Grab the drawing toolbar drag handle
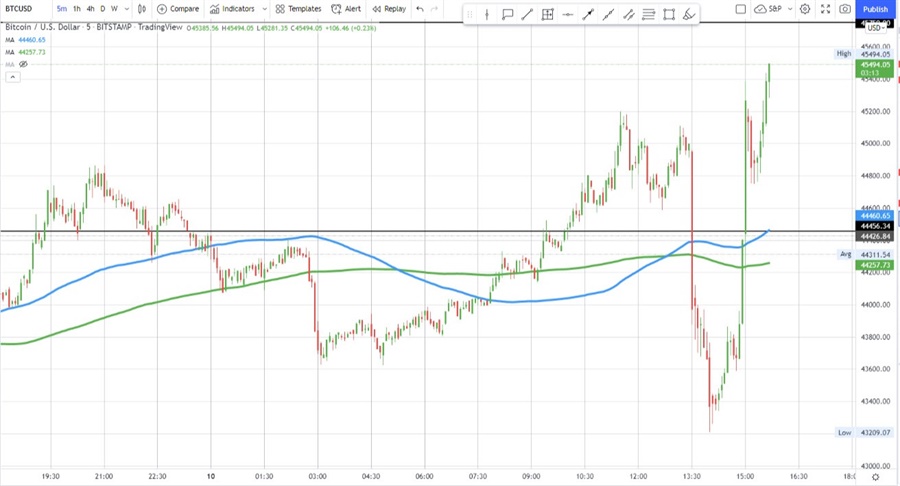 [x=470, y=15]
